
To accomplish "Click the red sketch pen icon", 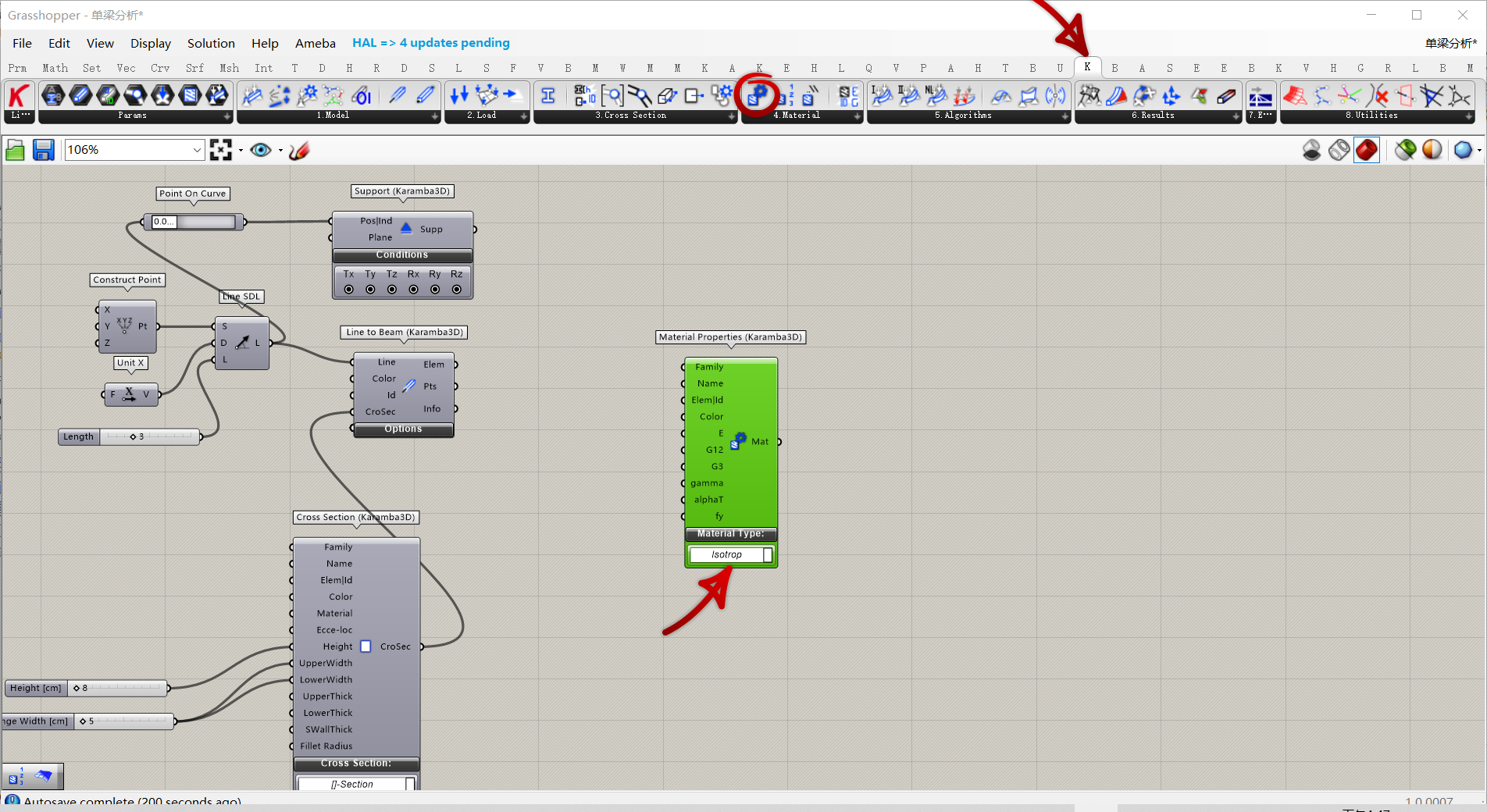I will click(299, 150).
